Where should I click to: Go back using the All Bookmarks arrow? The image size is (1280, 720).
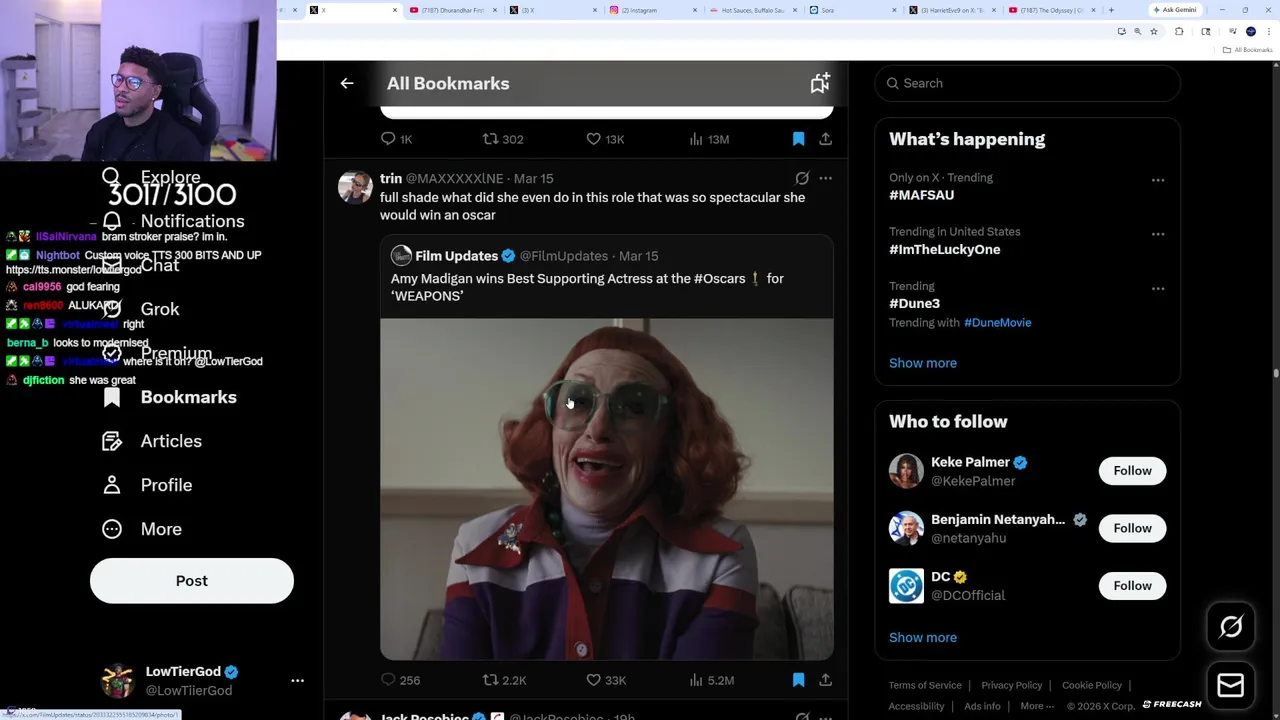click(347, 84)
